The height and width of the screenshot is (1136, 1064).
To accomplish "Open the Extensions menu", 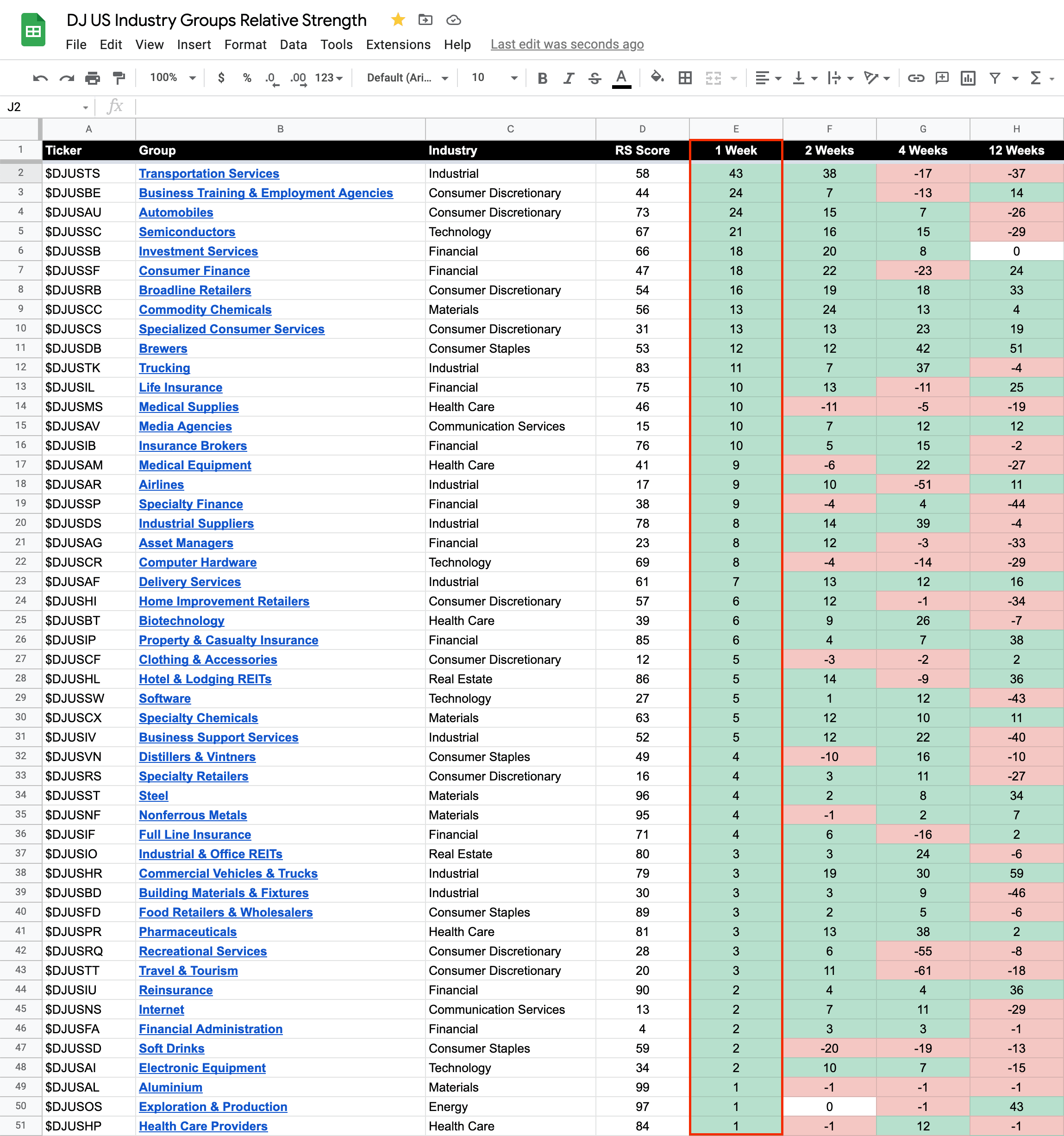I will tap(398, 44).
